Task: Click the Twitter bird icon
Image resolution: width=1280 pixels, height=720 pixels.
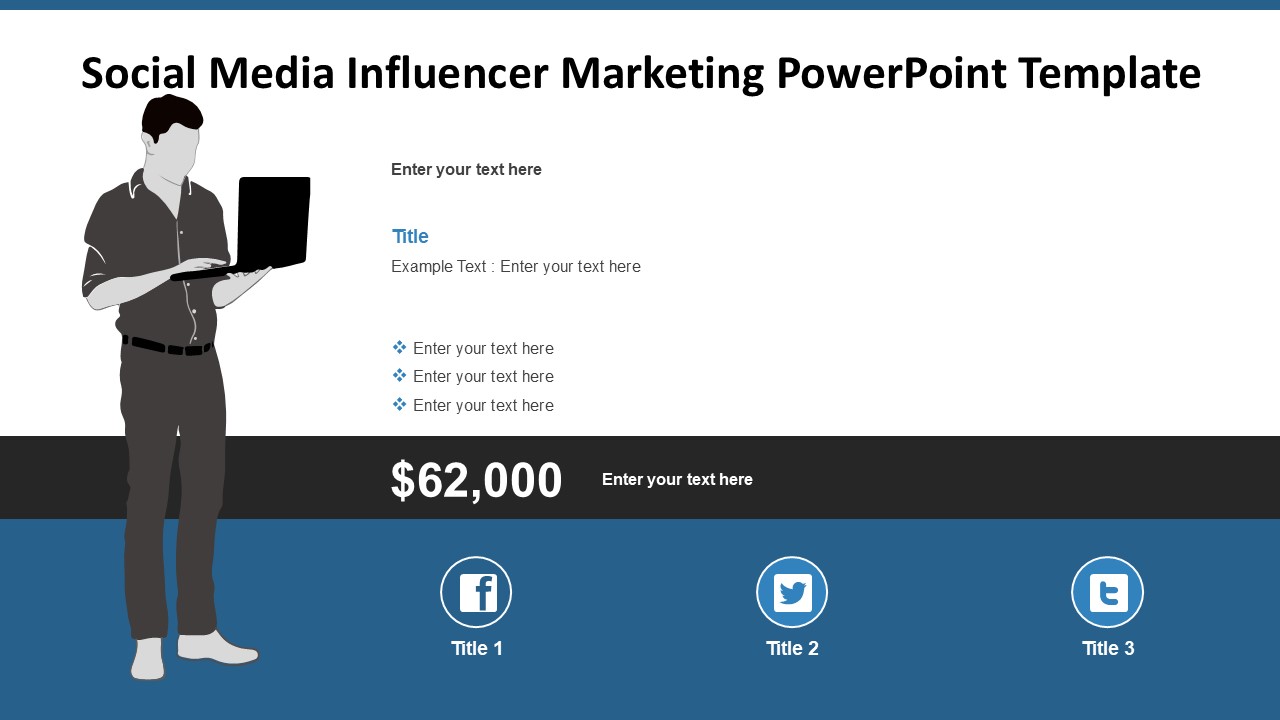Action: 792,593
